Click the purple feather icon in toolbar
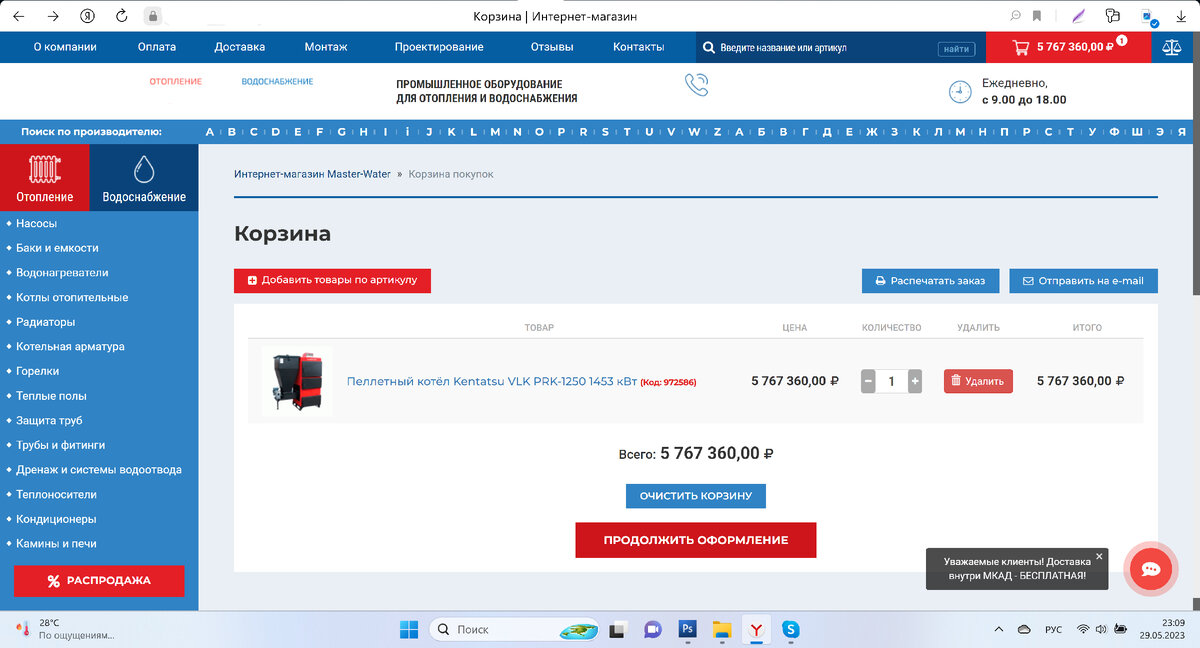 coord(1078,16)
